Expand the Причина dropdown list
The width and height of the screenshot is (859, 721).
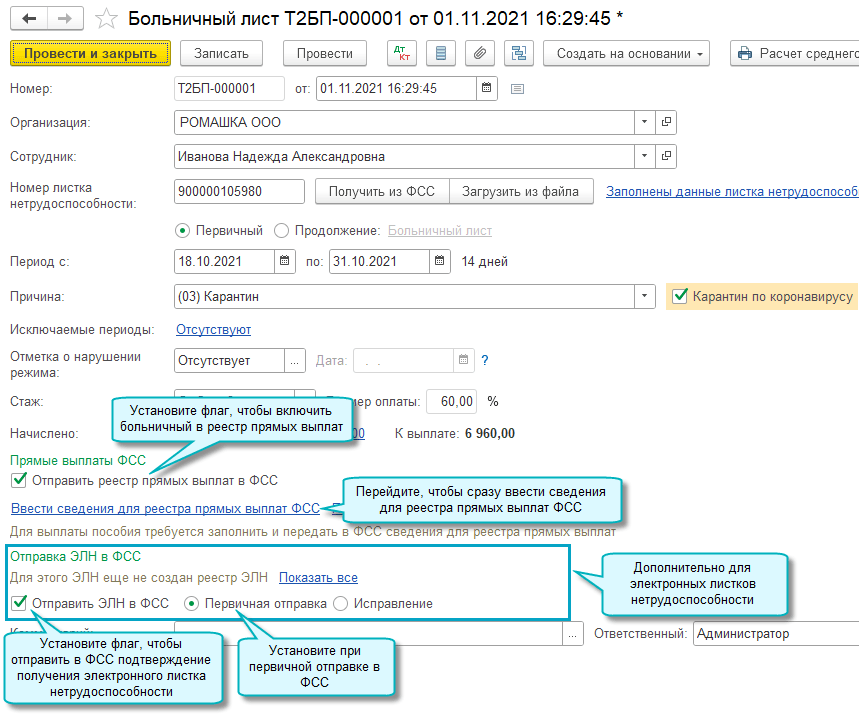click(645, 296)
